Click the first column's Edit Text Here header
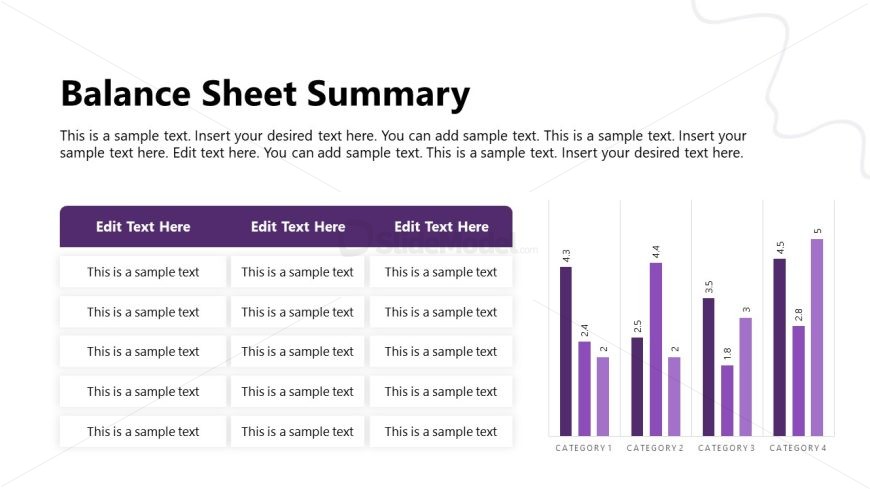870x489 pixels. click(143, 227)
